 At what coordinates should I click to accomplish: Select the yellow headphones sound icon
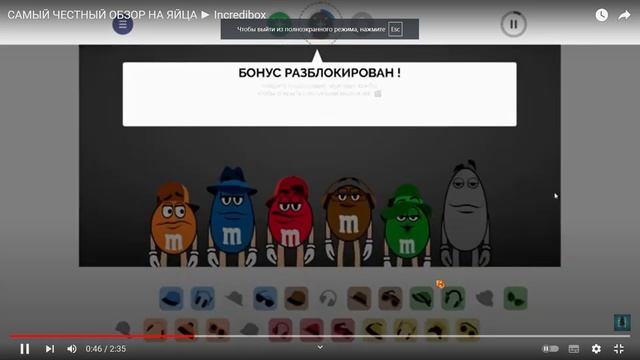406,330
